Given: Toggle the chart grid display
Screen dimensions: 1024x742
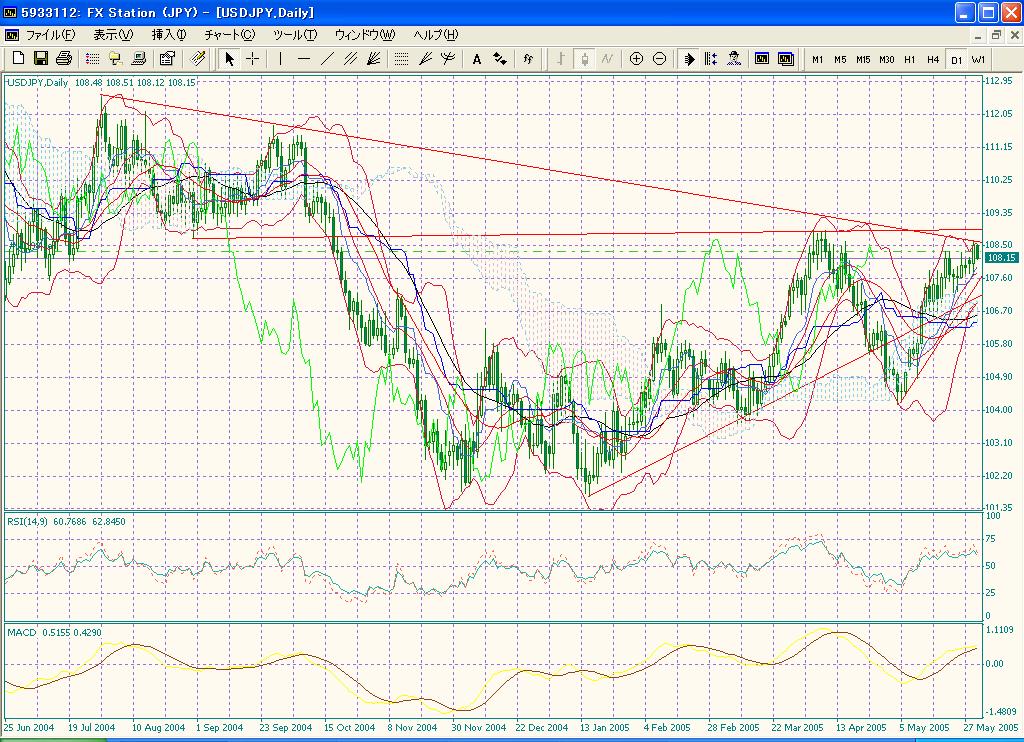Looking at the screenshot, I should point(400,59).
